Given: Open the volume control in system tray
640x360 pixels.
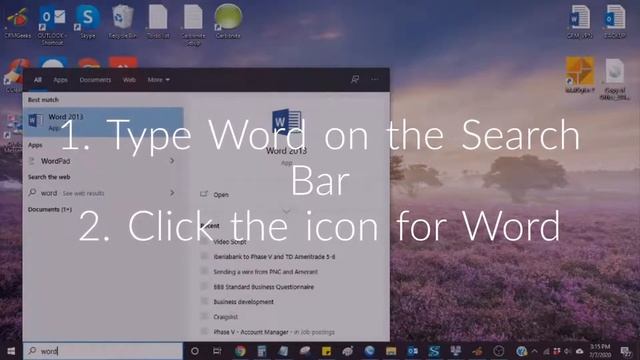Looking at the screenshot, I should (567, 351).
